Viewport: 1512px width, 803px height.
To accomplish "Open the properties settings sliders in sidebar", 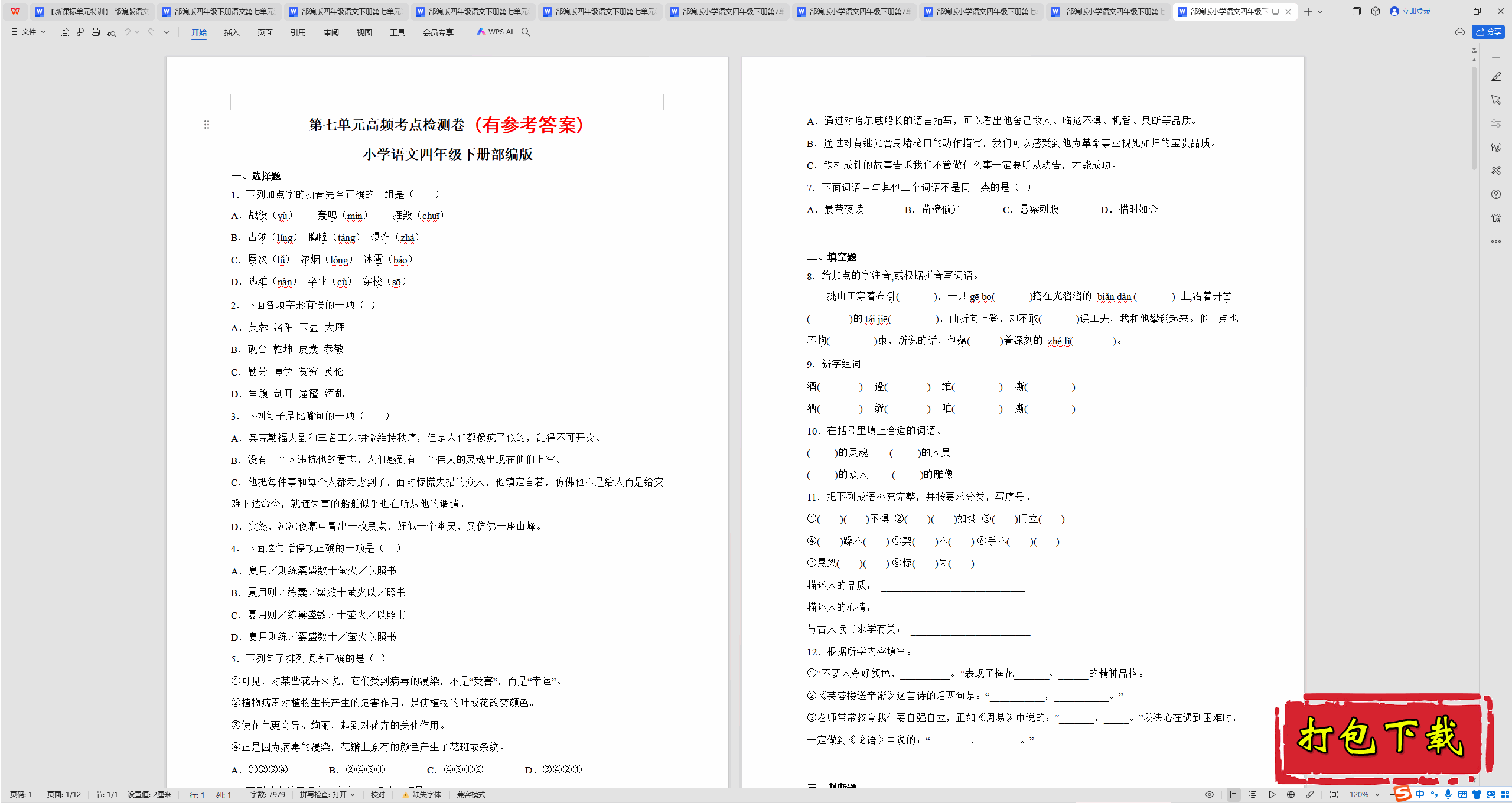I will [1495, 123].
